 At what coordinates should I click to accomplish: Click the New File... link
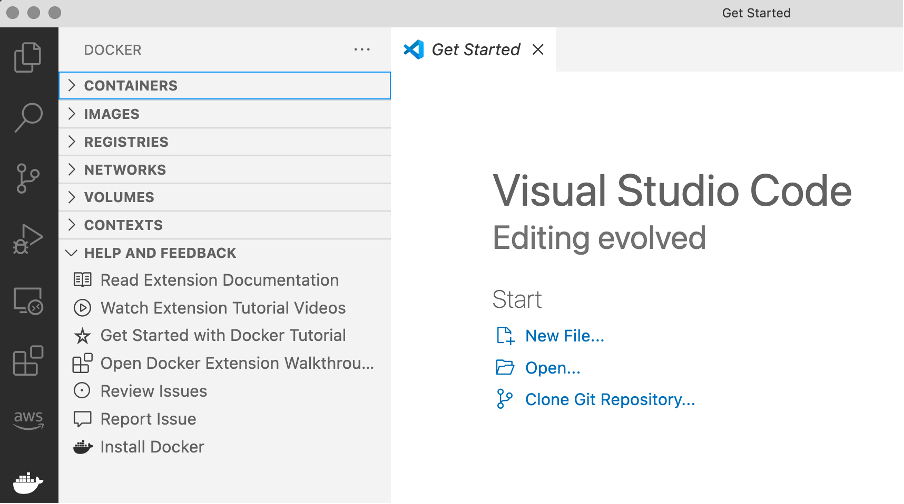(564, 336)
